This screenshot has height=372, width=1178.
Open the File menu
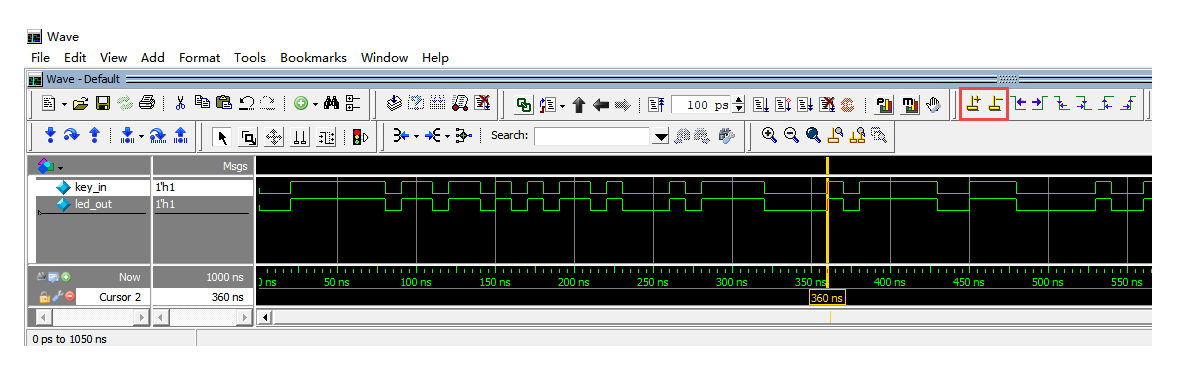point(41,58)
